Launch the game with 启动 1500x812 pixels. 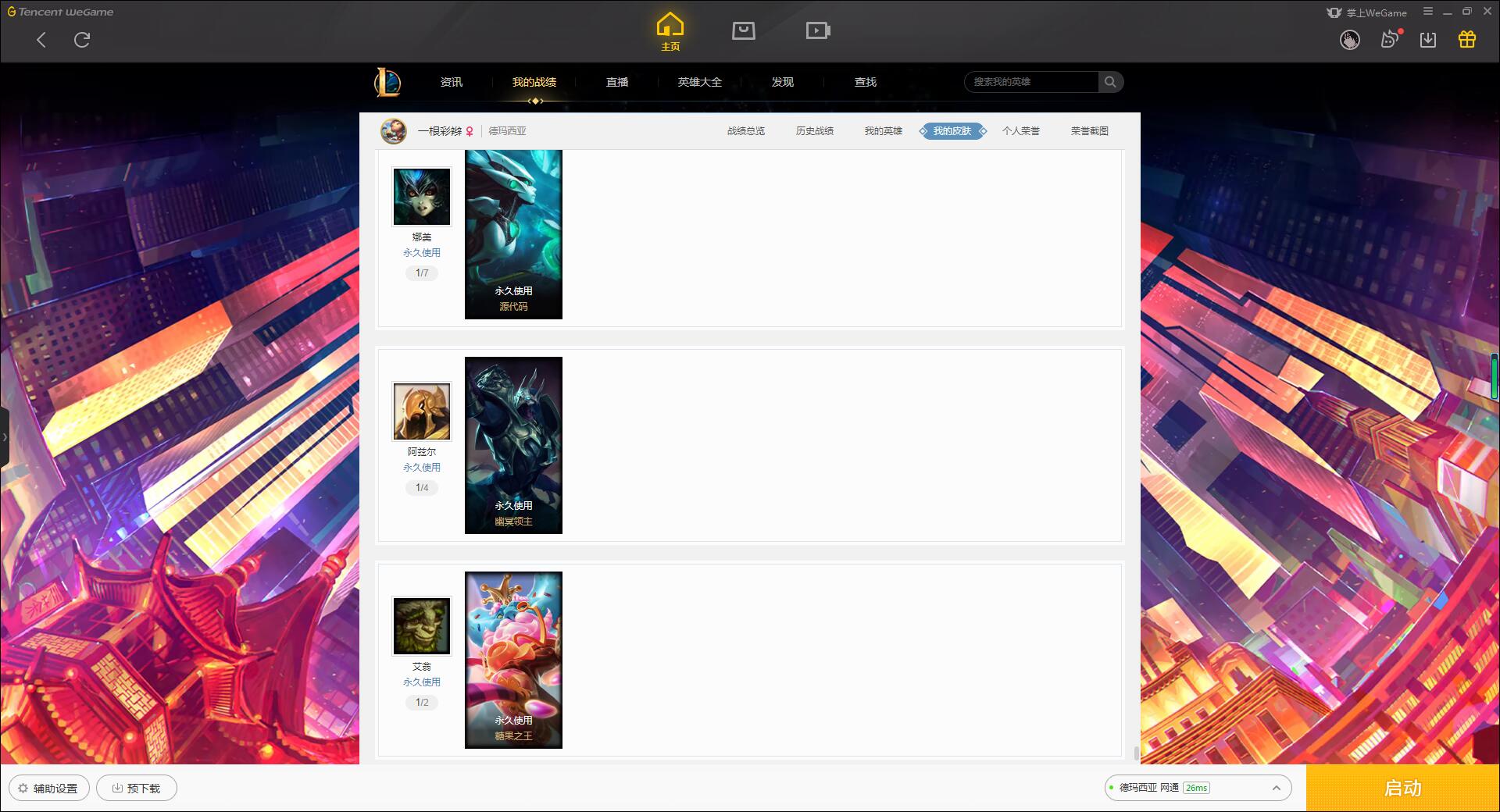coord(1403,788)
